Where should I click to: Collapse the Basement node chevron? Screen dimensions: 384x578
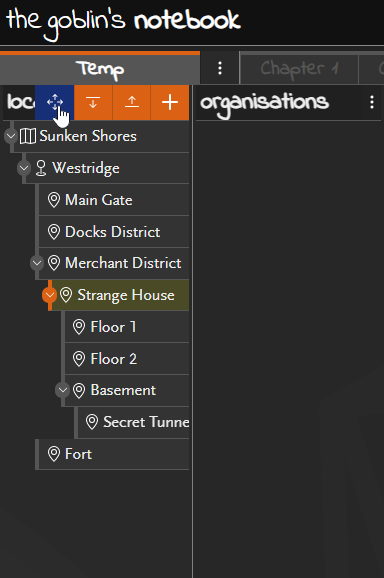coord(62,390)
